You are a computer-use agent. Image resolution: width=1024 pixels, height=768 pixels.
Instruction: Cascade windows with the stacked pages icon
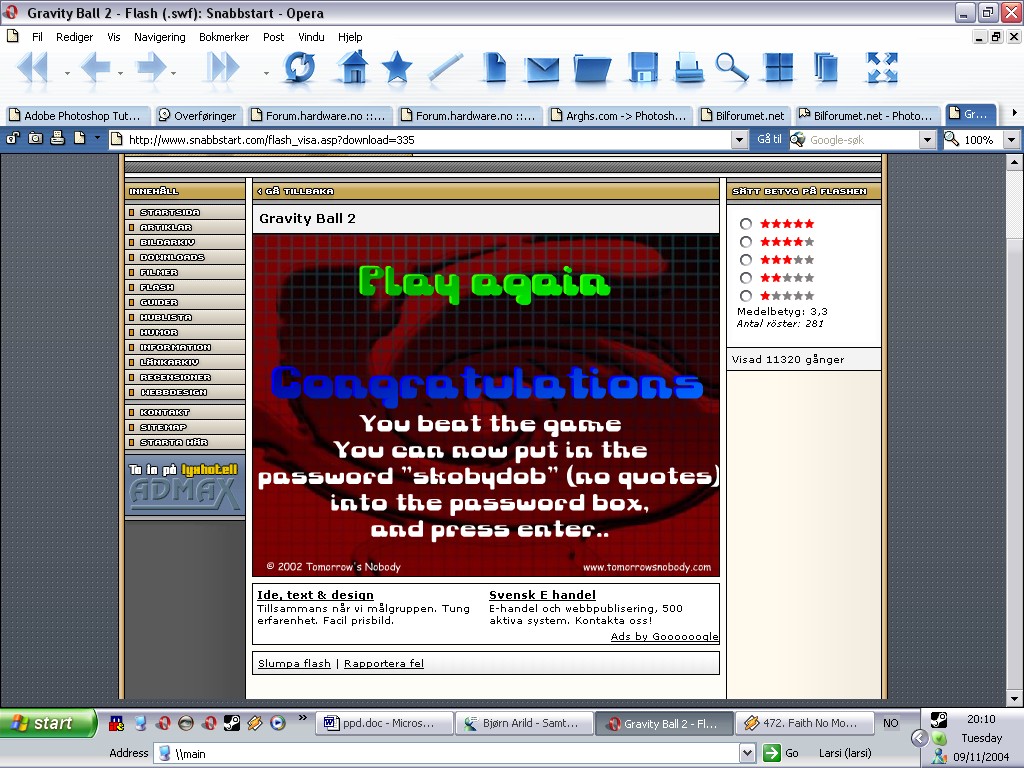[826, 68]
